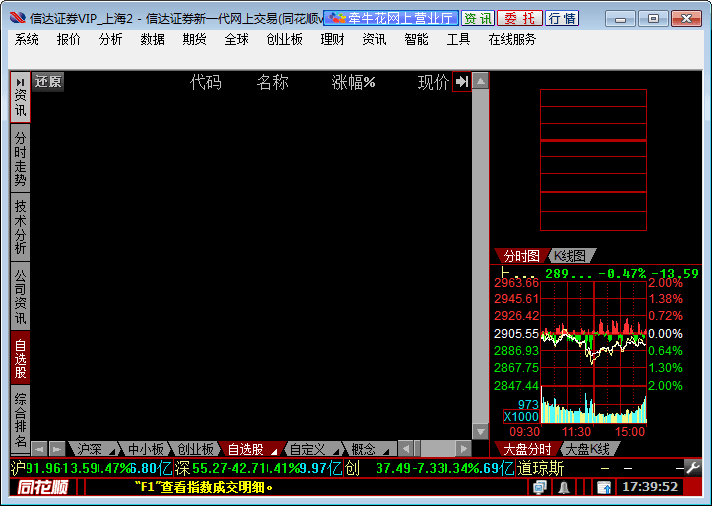Click the horizontal scrollbar thumb below the list
Image resolution: width=712 pixels, height=506 pixels.
[417, 449]
